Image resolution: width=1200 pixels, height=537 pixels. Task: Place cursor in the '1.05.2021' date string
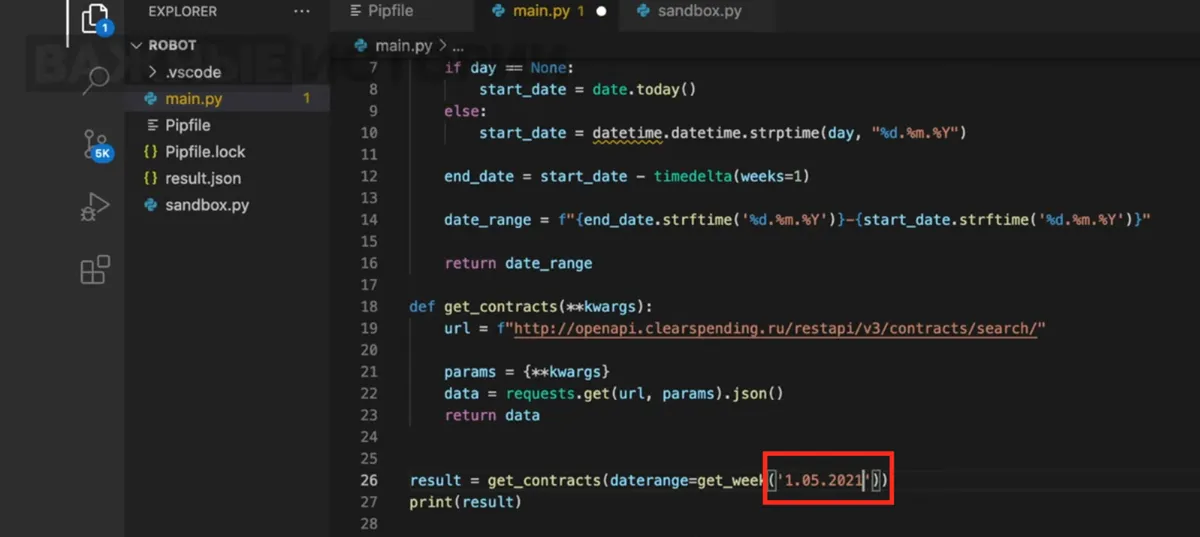click(x=823, y=481)
